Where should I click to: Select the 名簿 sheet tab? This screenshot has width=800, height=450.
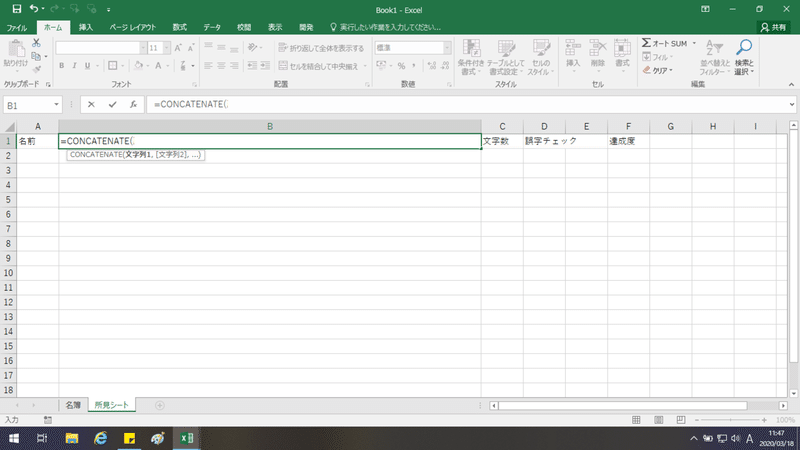[73, 405]
